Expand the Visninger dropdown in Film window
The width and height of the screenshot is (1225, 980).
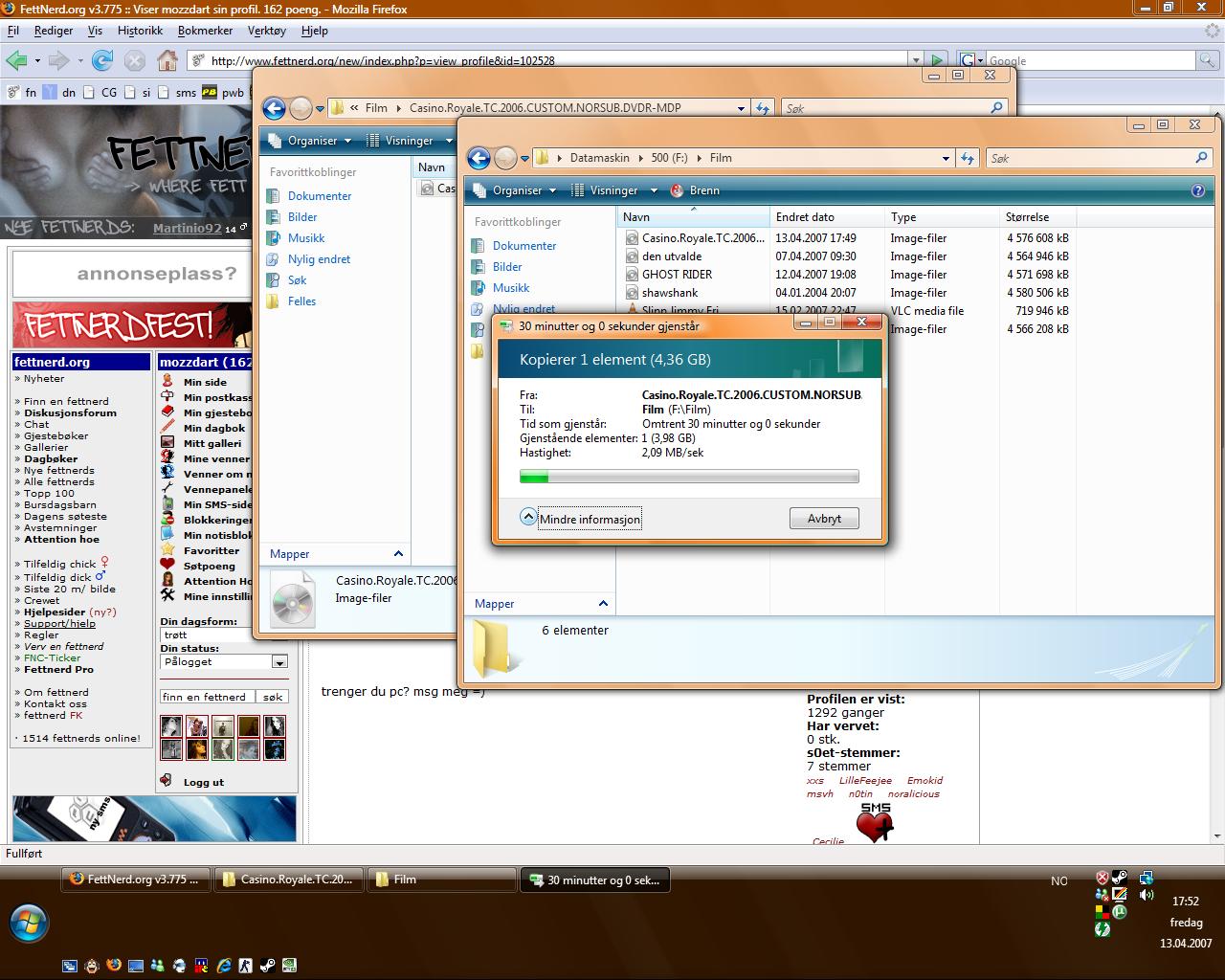click(612, 190)
